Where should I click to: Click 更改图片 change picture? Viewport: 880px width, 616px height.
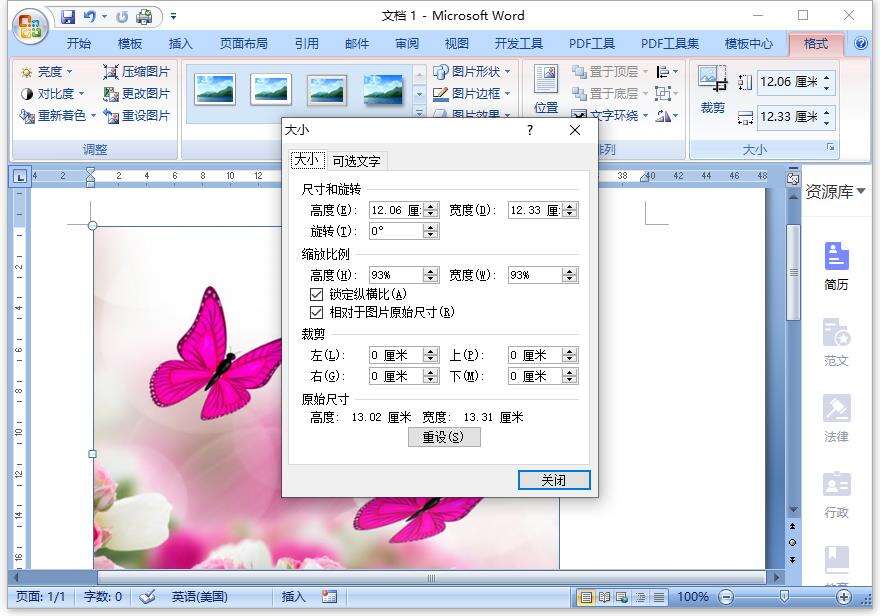tap(136, 94)
